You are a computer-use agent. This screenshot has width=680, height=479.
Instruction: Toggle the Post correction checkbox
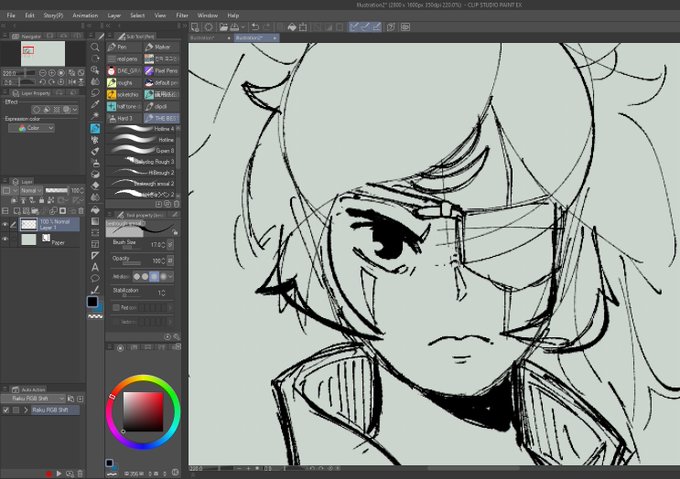click(116, 307)
